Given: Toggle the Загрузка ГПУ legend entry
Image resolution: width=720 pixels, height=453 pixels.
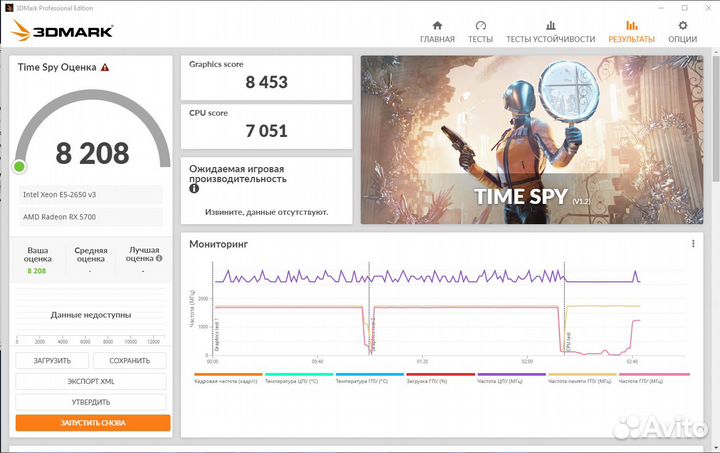Looking at the screenshot, I should point(440,379).
